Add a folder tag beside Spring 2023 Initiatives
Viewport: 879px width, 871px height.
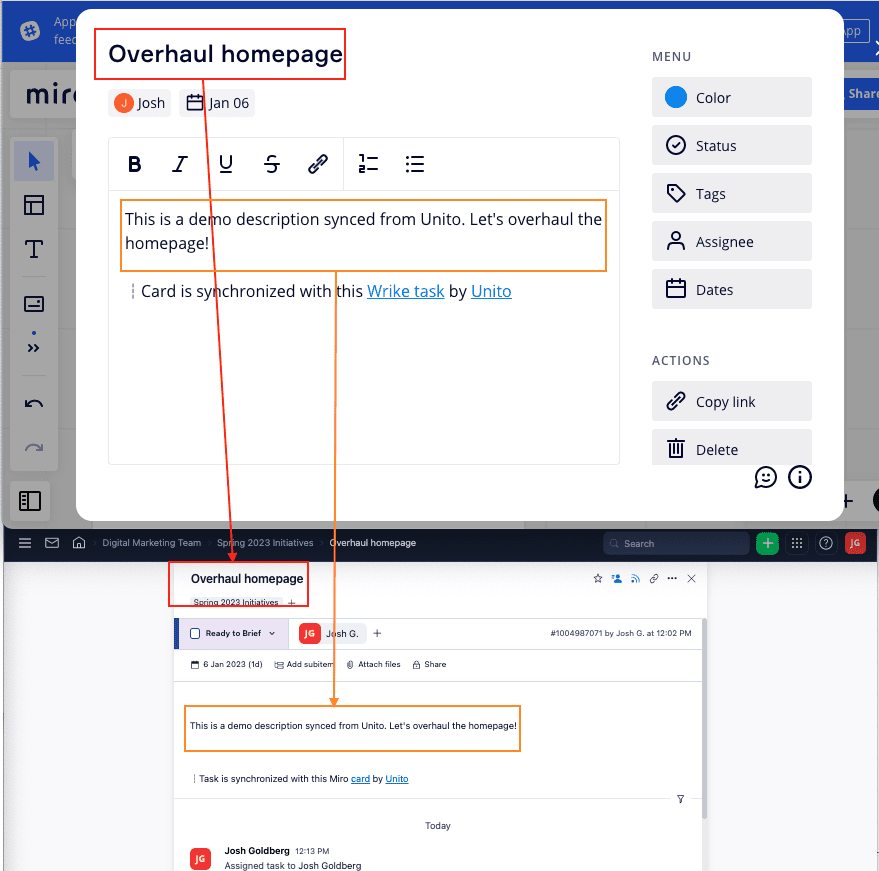pos(292,603)
